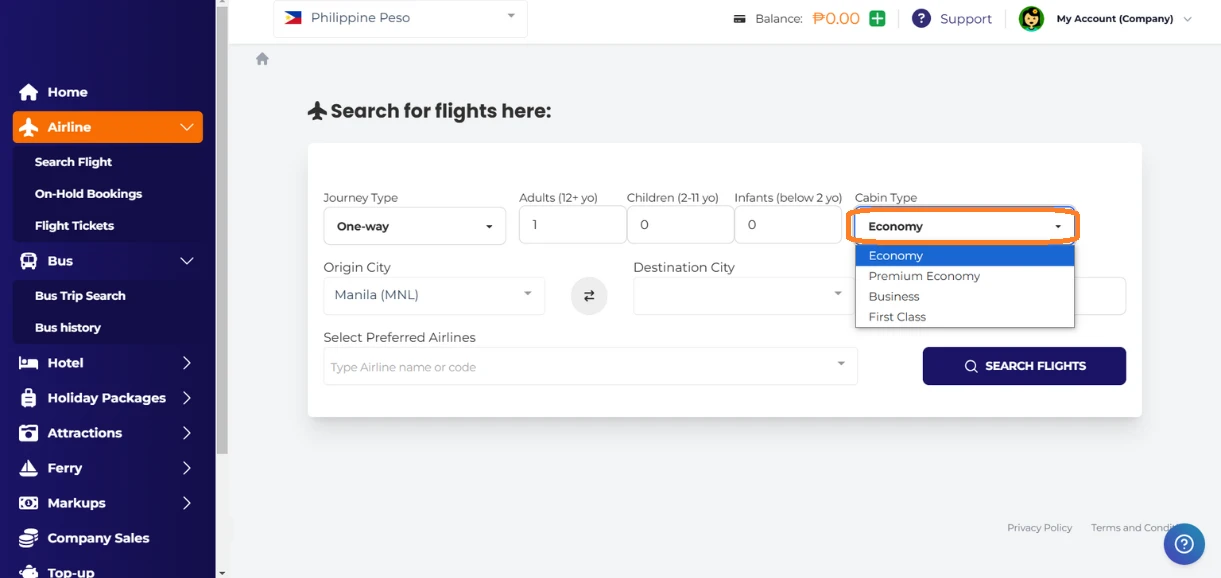
Task: Click the home breadcrumb icon
Action: 262,59
